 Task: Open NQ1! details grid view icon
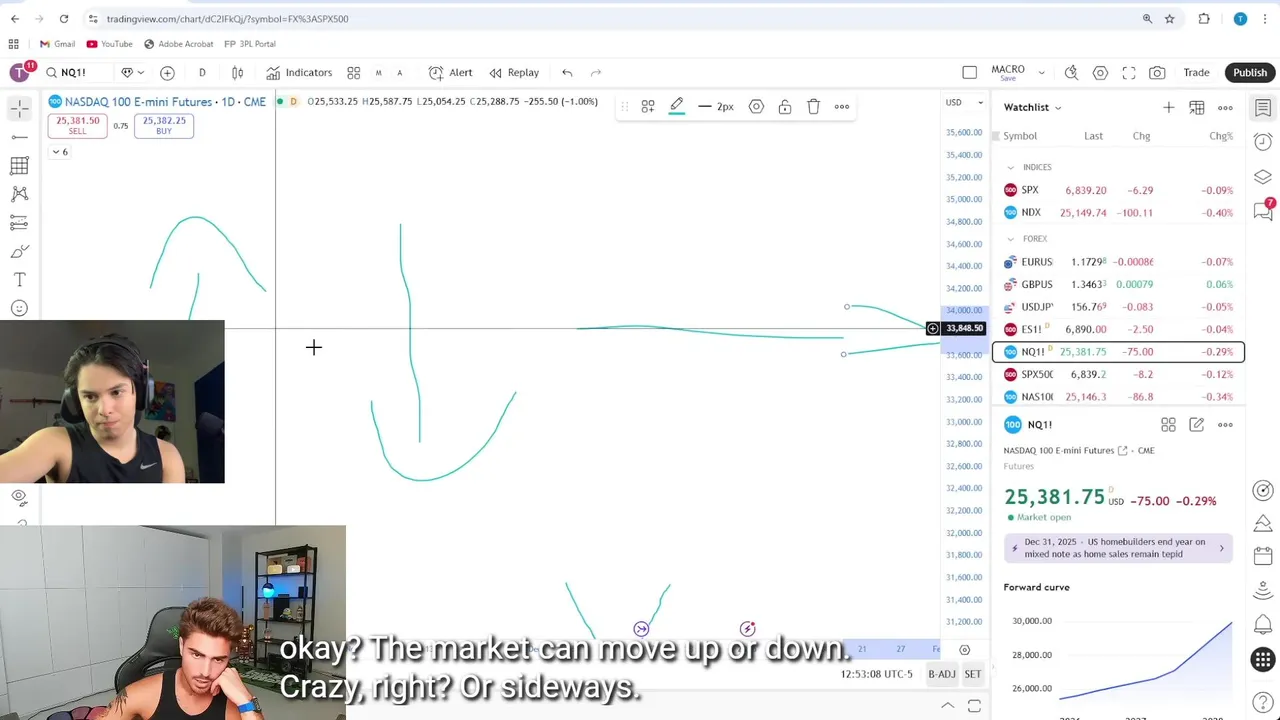click(x=1168, y=425)
